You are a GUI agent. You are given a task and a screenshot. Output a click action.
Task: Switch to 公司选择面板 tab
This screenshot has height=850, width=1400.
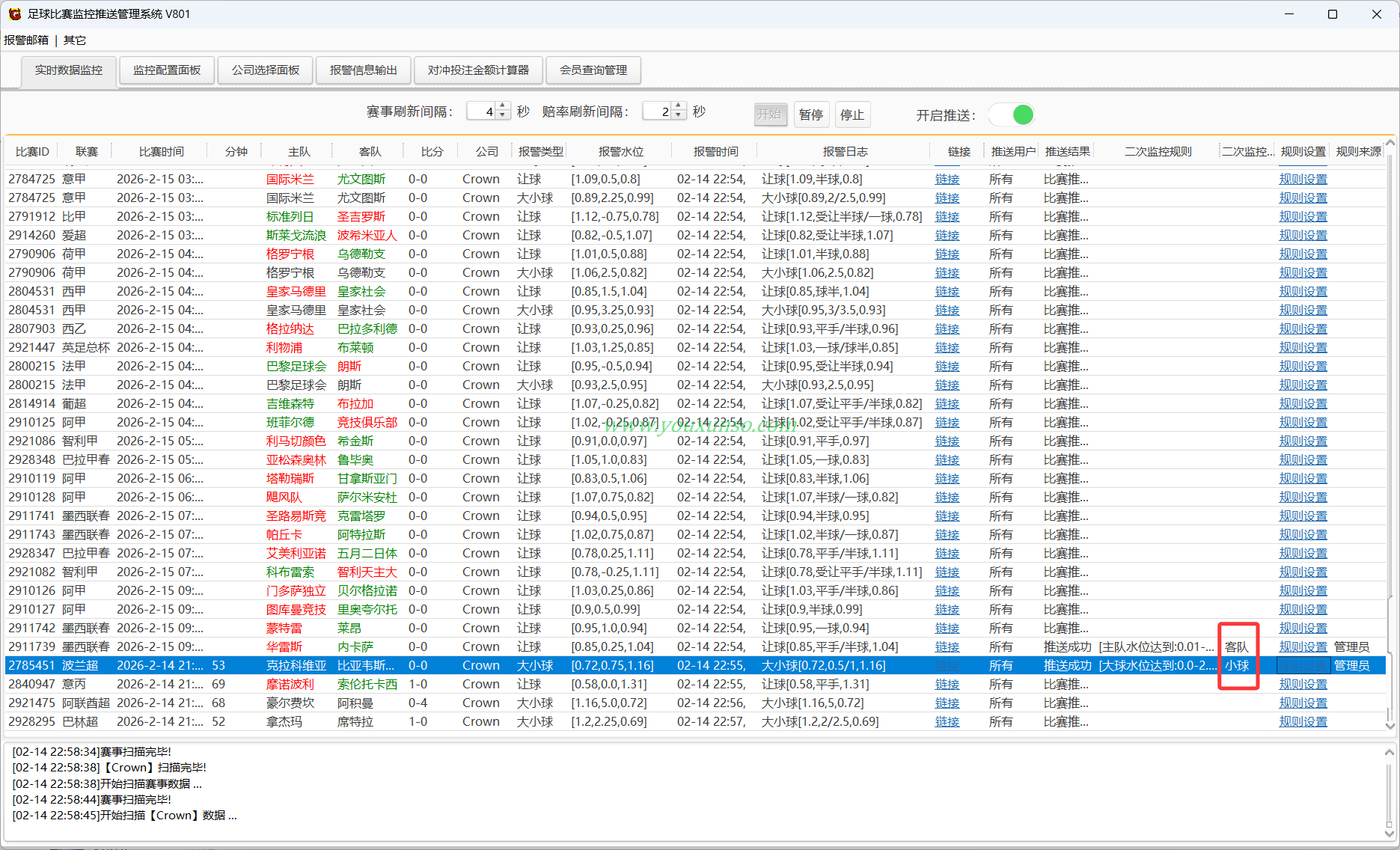tap(266, 70)
